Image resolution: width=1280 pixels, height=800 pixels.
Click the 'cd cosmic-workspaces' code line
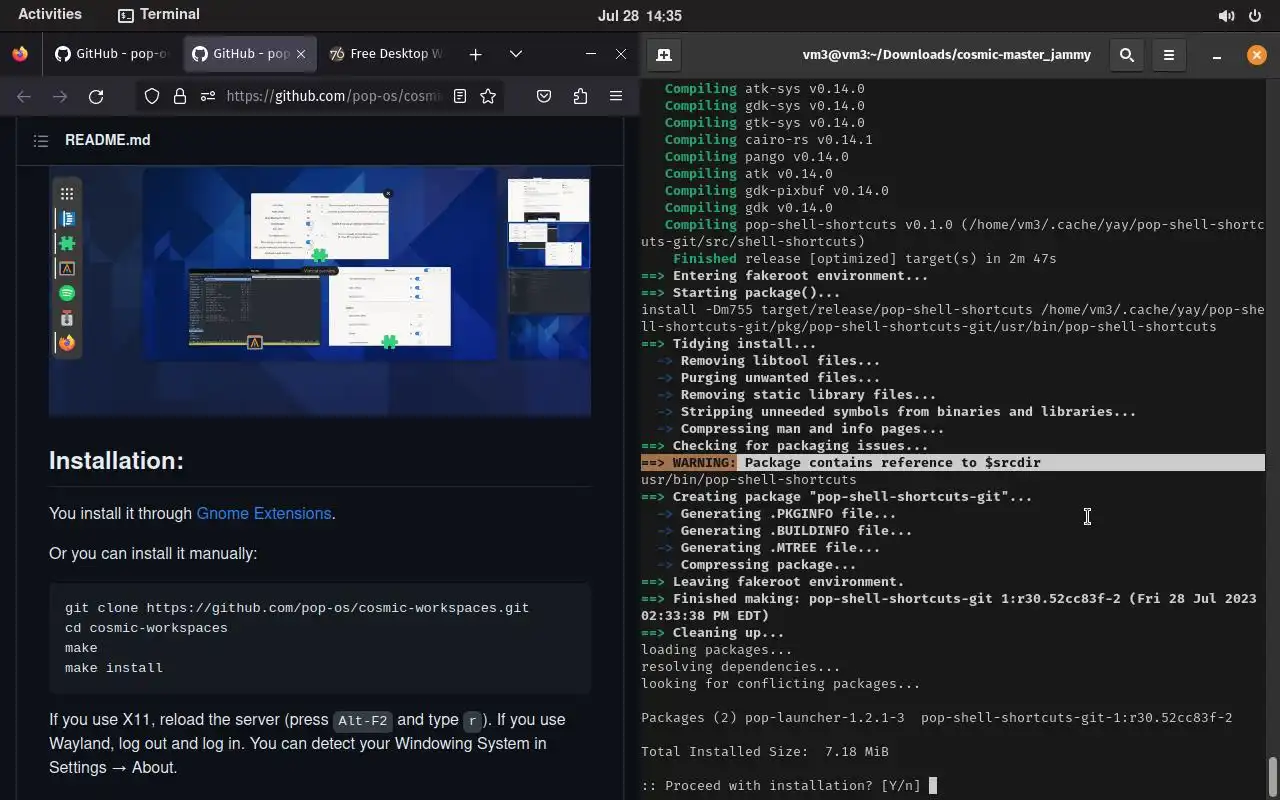(x=146, y=628)
